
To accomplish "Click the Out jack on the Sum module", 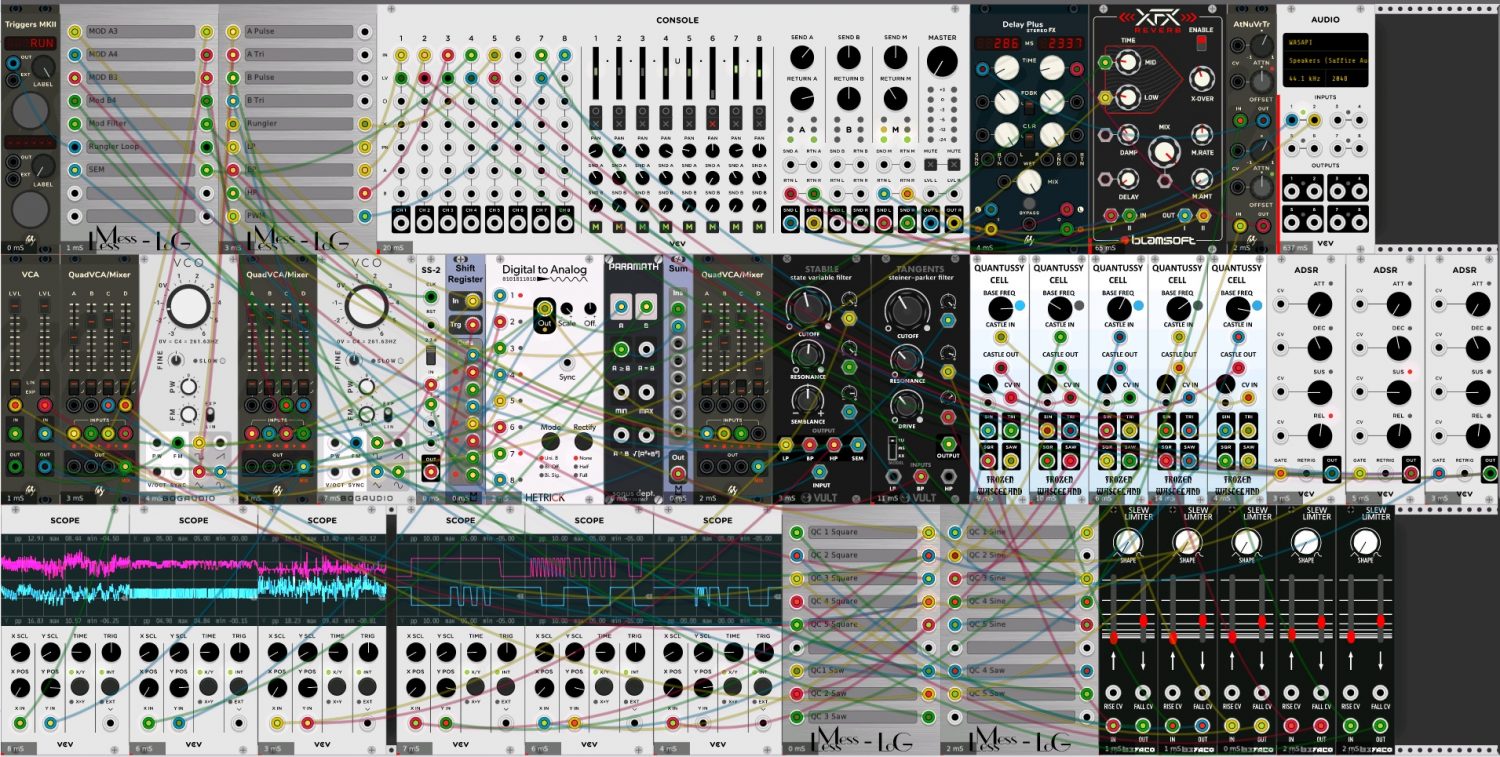I will (678, 472).
